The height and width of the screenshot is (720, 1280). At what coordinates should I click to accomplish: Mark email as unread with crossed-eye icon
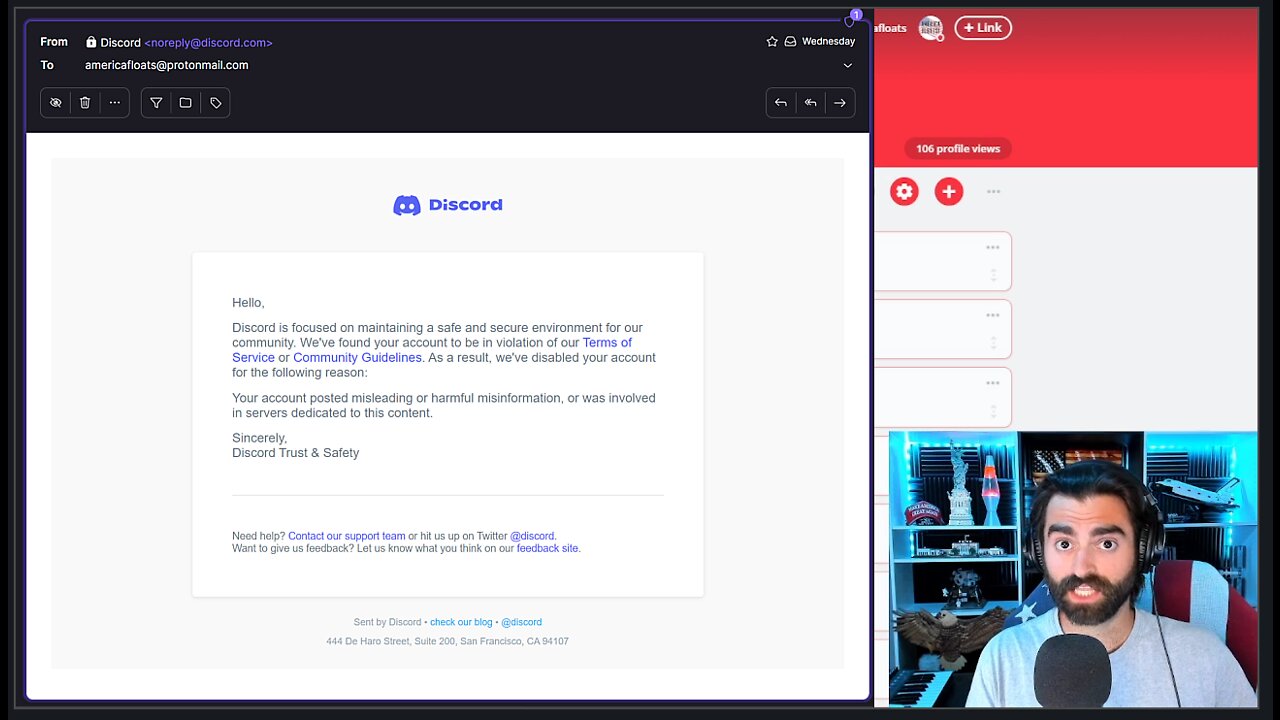pos(56,103)
